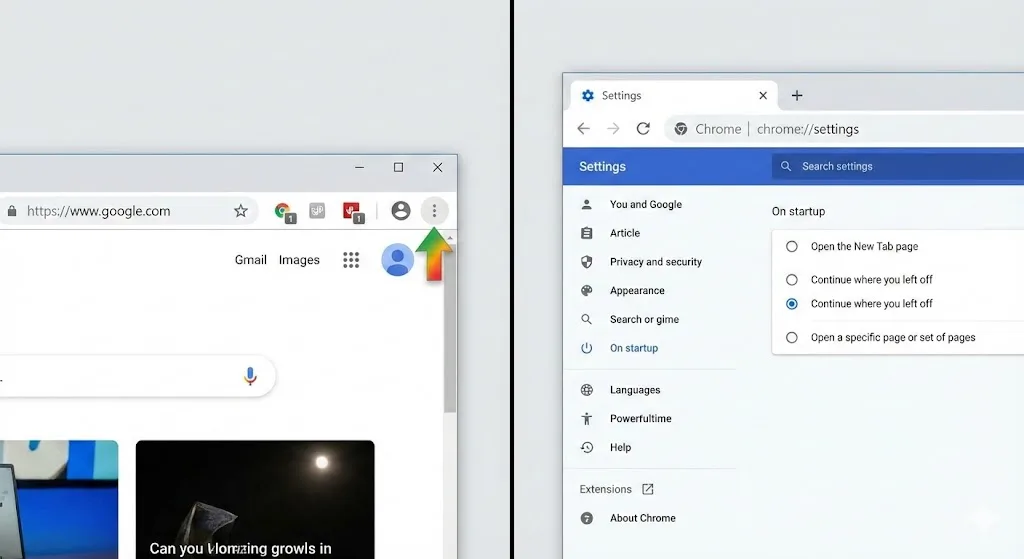Click the google.com address bar

pyautogui.click(x=129, y=211)
